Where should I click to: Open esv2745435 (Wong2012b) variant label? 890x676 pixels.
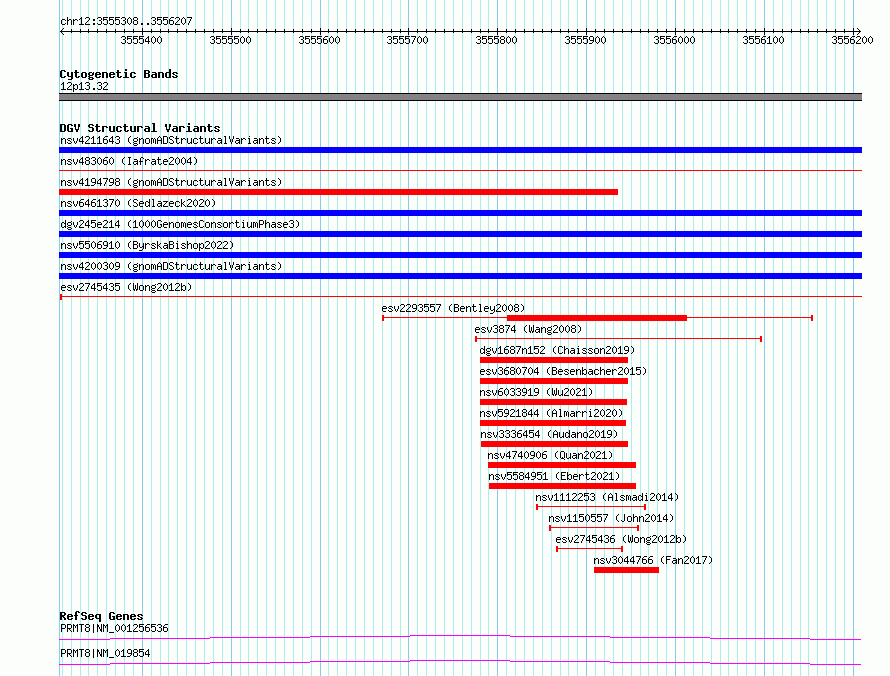pyautogui.click(x=126, y=287)
